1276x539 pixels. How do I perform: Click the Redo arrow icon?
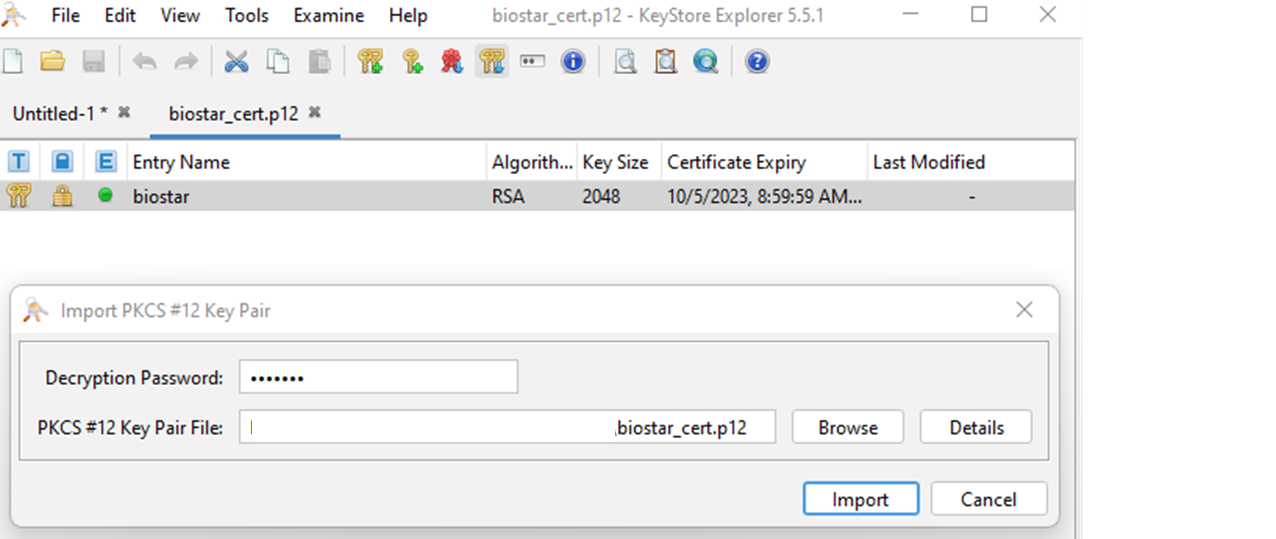coord(186,62)
